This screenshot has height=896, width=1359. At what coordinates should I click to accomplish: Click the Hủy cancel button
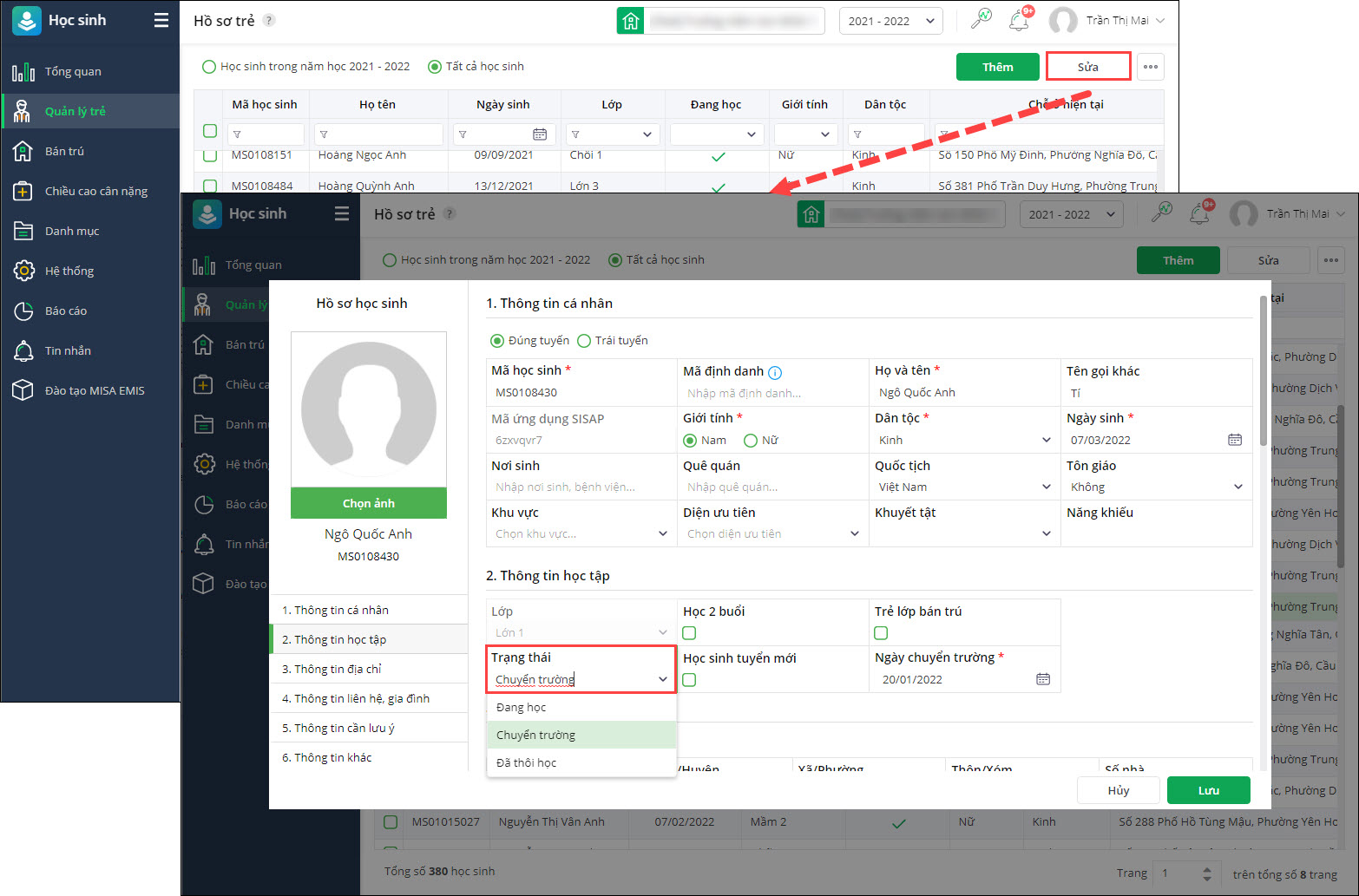[1119, 790]
